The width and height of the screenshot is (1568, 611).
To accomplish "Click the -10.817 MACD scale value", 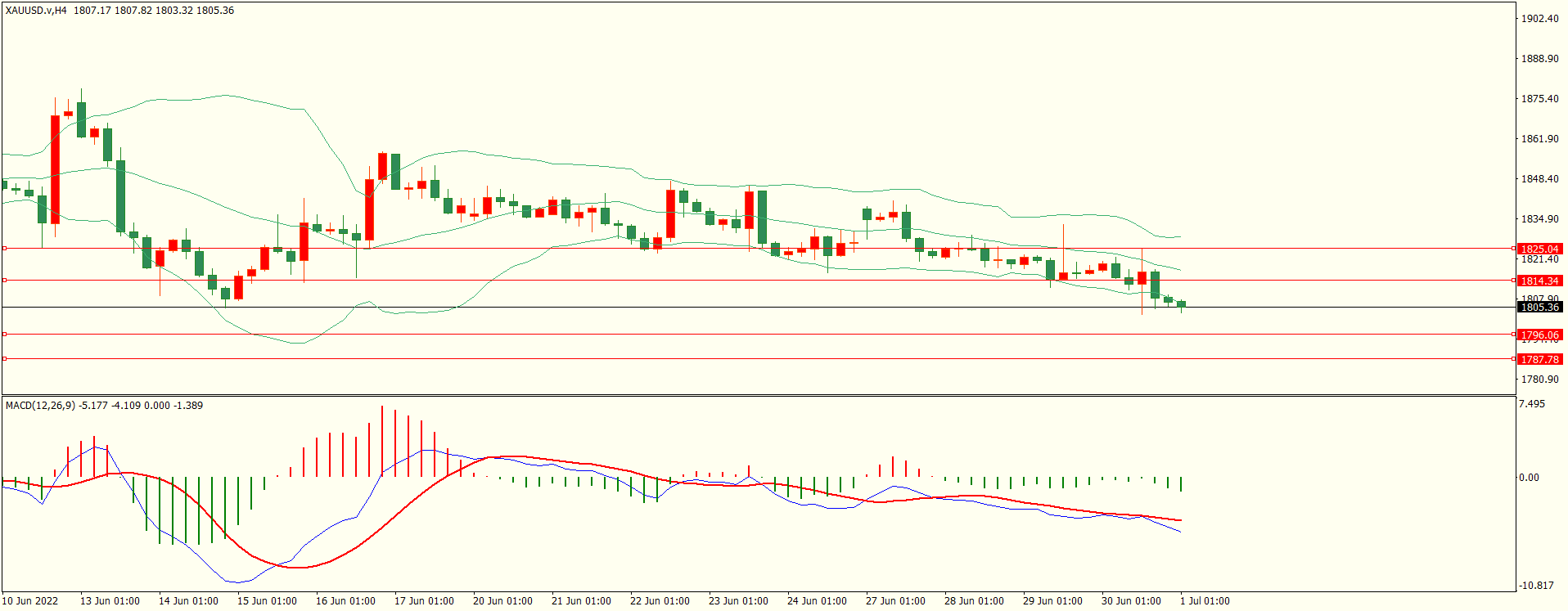I will (1536, 586).
